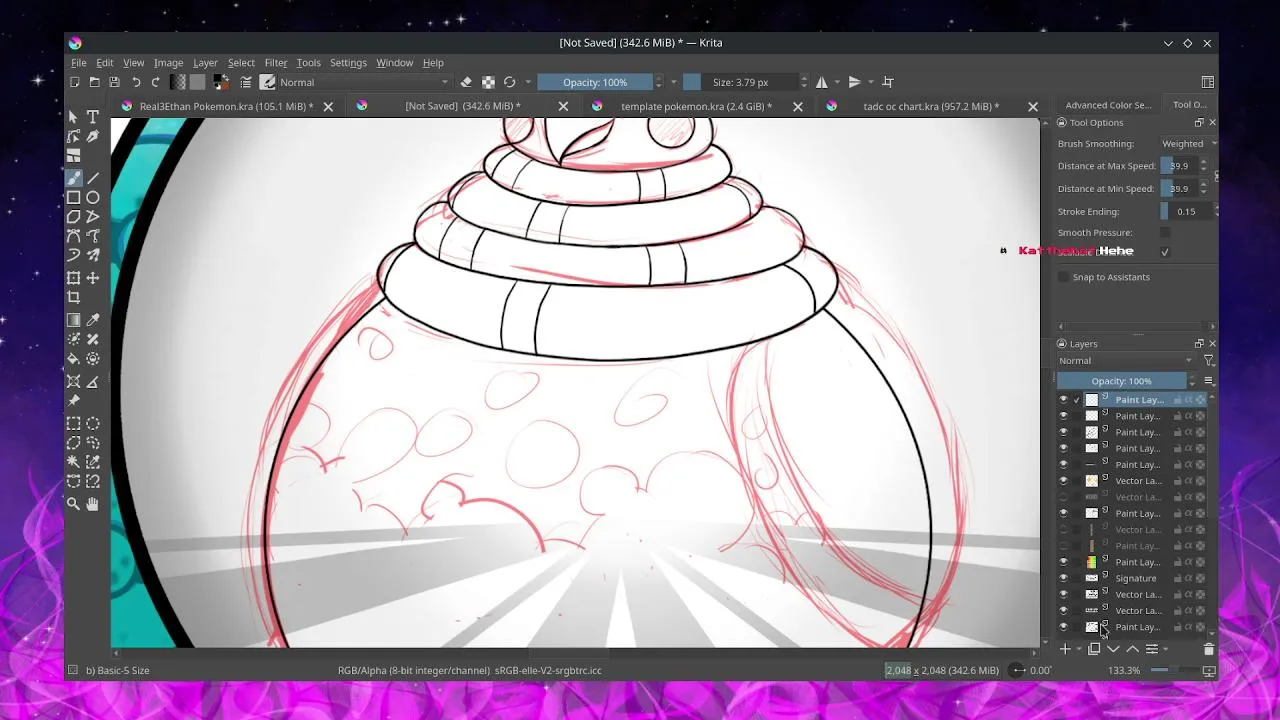Toggle the checkbox under Smooth Pressure
Screen dimensions: 1280x720
point(1165,252)
